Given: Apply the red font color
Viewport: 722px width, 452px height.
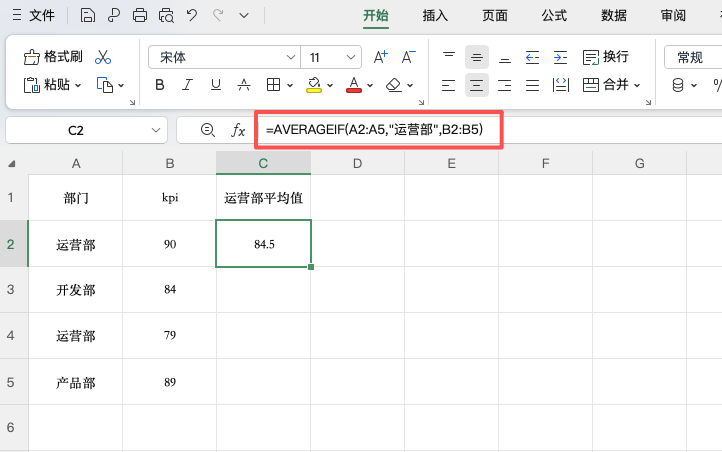Looking at the screenshot, I should coord(354,85).
